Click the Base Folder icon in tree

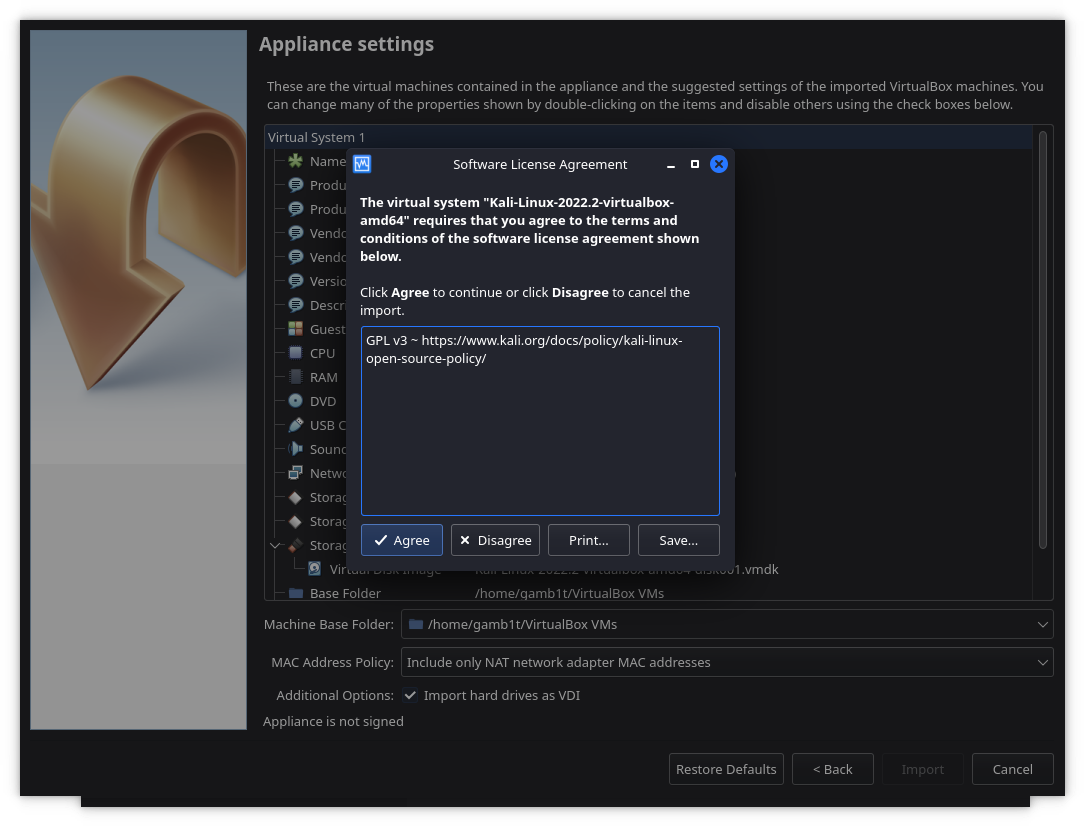[295, 593]
